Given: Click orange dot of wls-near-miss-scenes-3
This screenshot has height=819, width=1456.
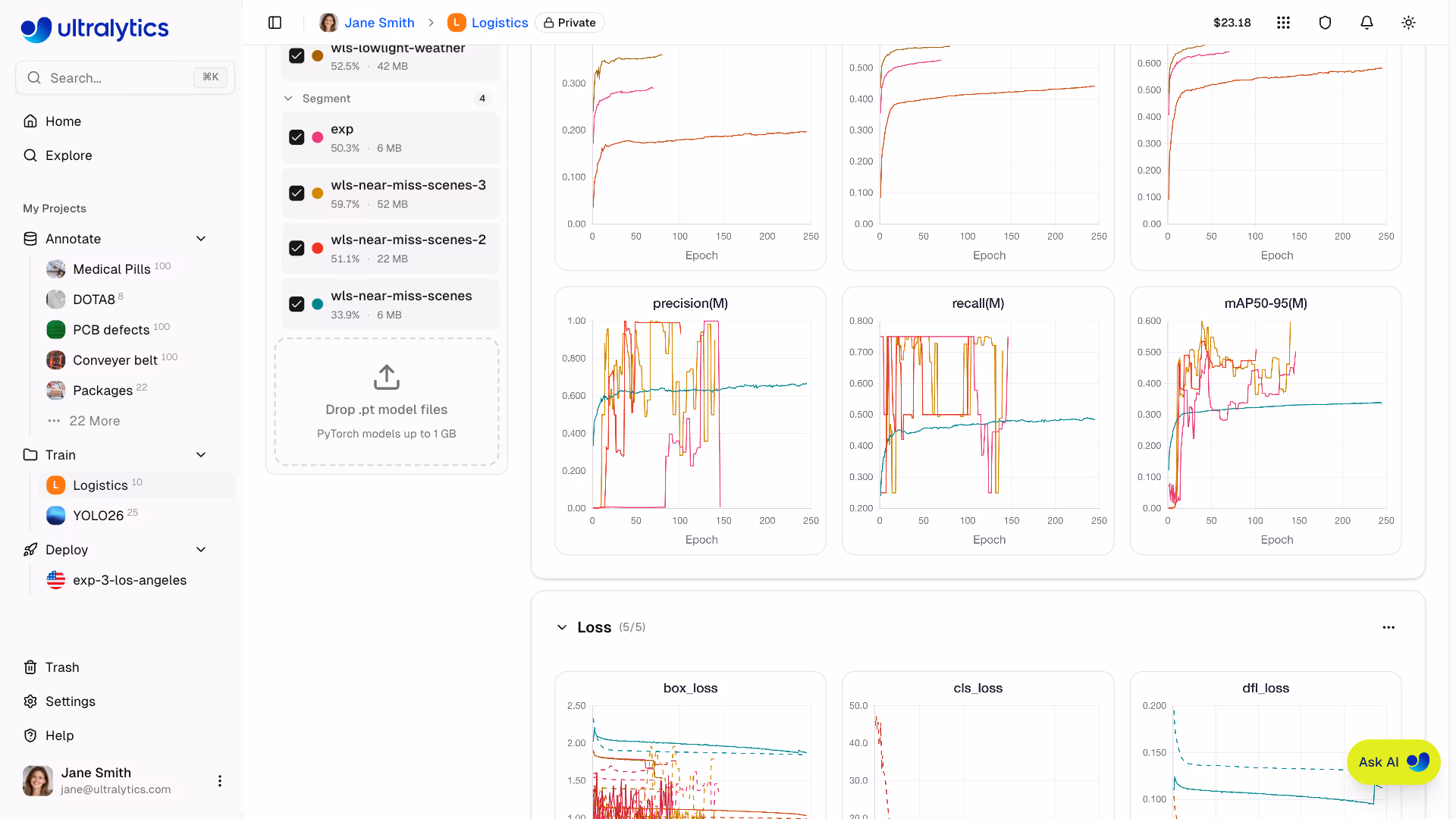Looking at the screenshot, I should (318, 193).
